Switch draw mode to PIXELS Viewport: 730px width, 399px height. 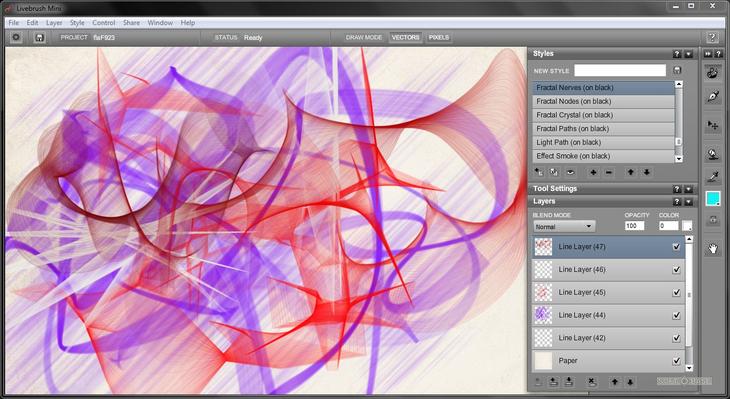coord(439,37)
